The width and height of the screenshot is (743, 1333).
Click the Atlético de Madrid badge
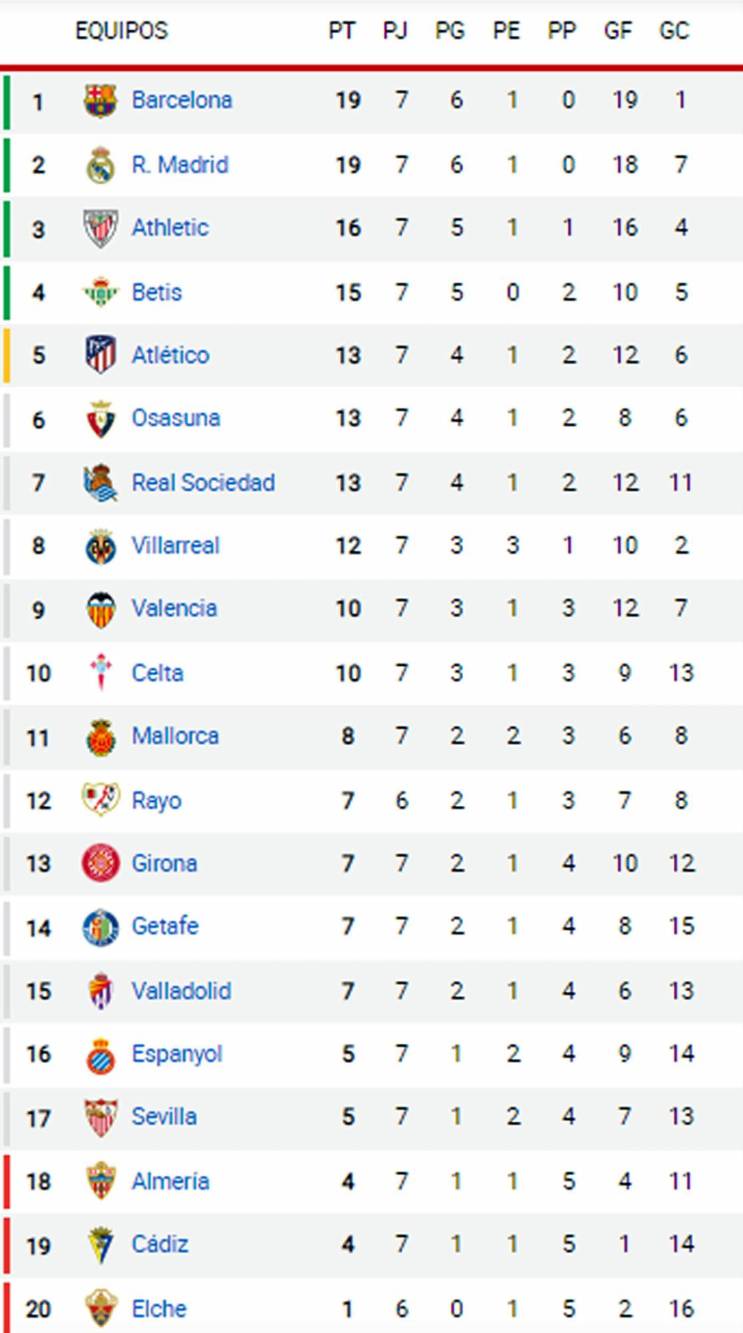coord(97,354)
